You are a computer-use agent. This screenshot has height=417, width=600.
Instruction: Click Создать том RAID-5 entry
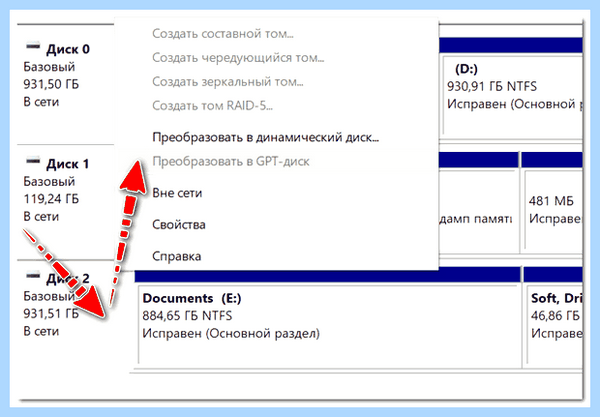click(212, 106)
